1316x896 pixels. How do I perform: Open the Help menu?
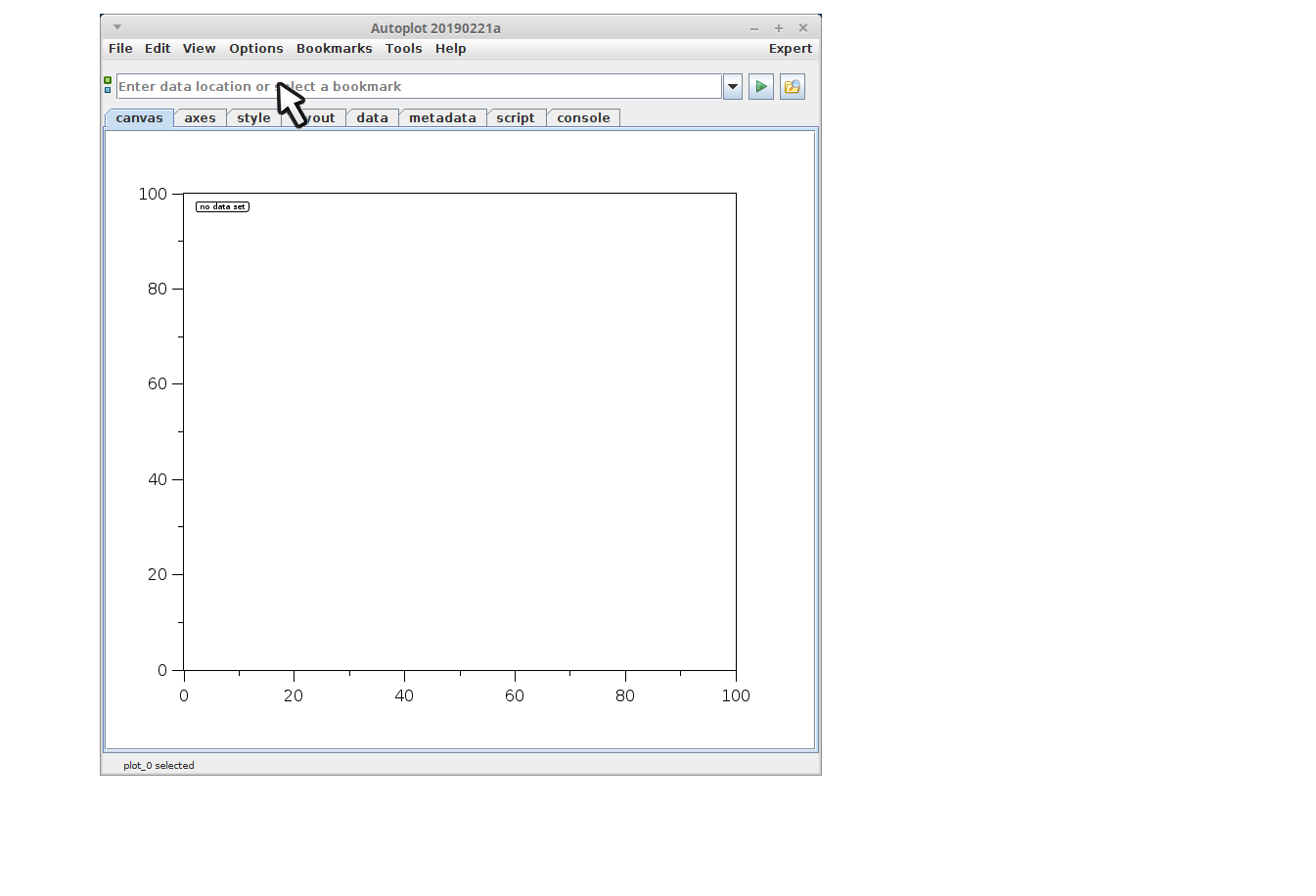click(450, 49)
